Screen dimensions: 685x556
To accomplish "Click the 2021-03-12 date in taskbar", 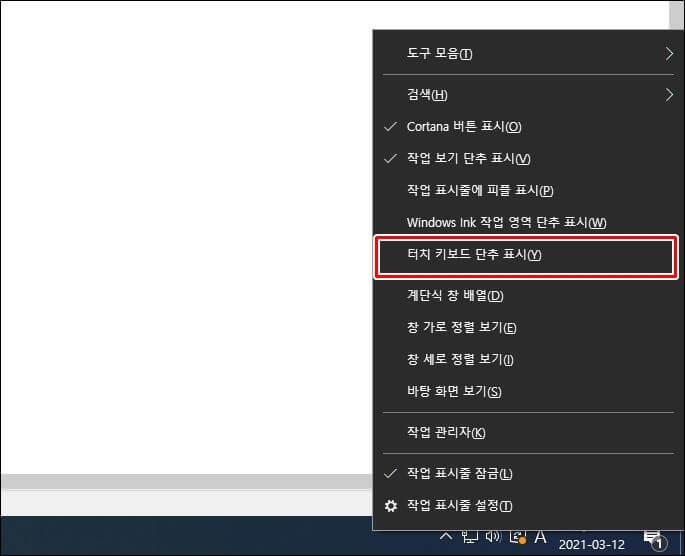I will click(592, 545).
